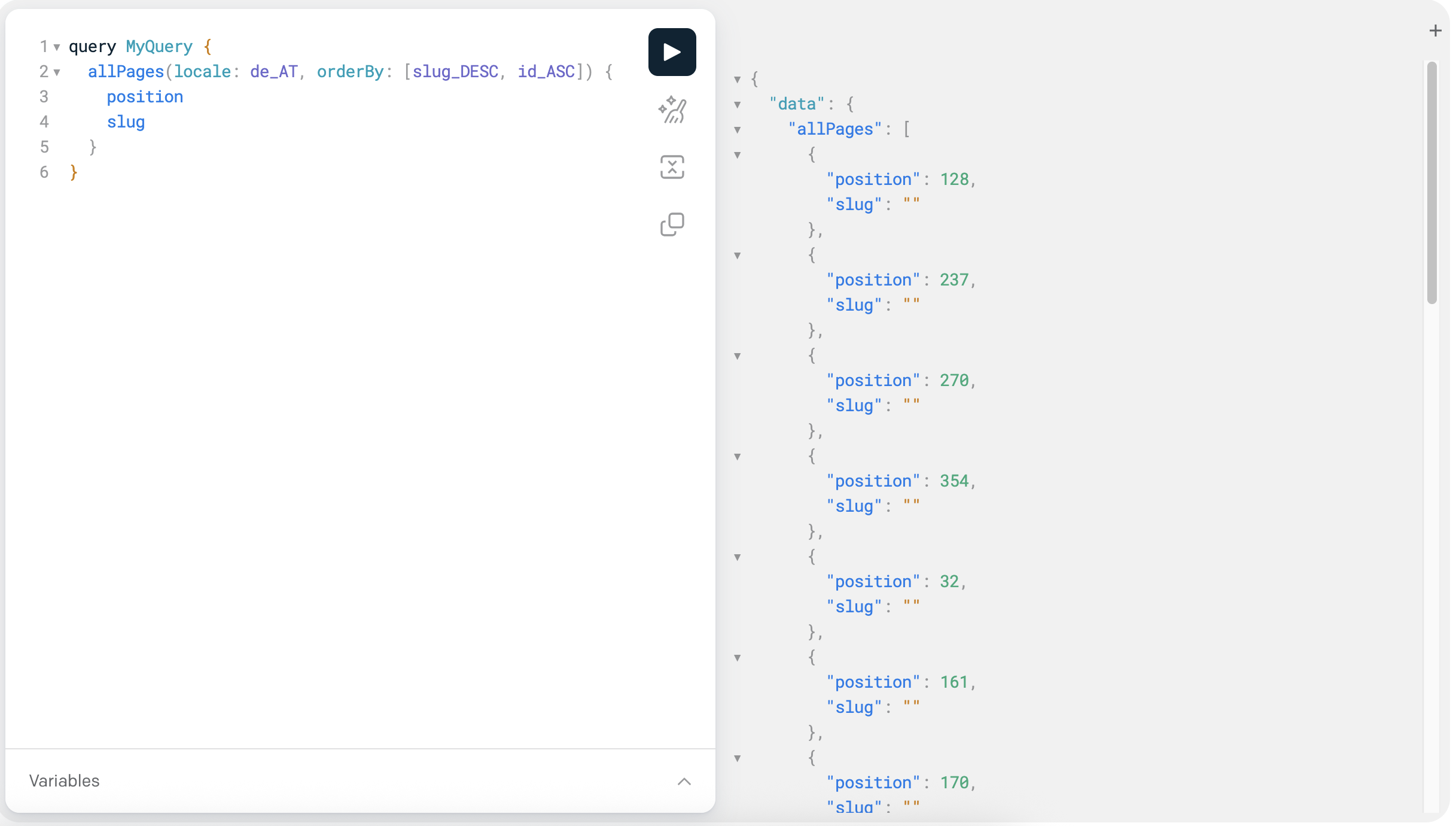Collapse the "allPages" array in response
Image resolution: width=1456 pixels, height=826 pixels.
coord(738,130)
